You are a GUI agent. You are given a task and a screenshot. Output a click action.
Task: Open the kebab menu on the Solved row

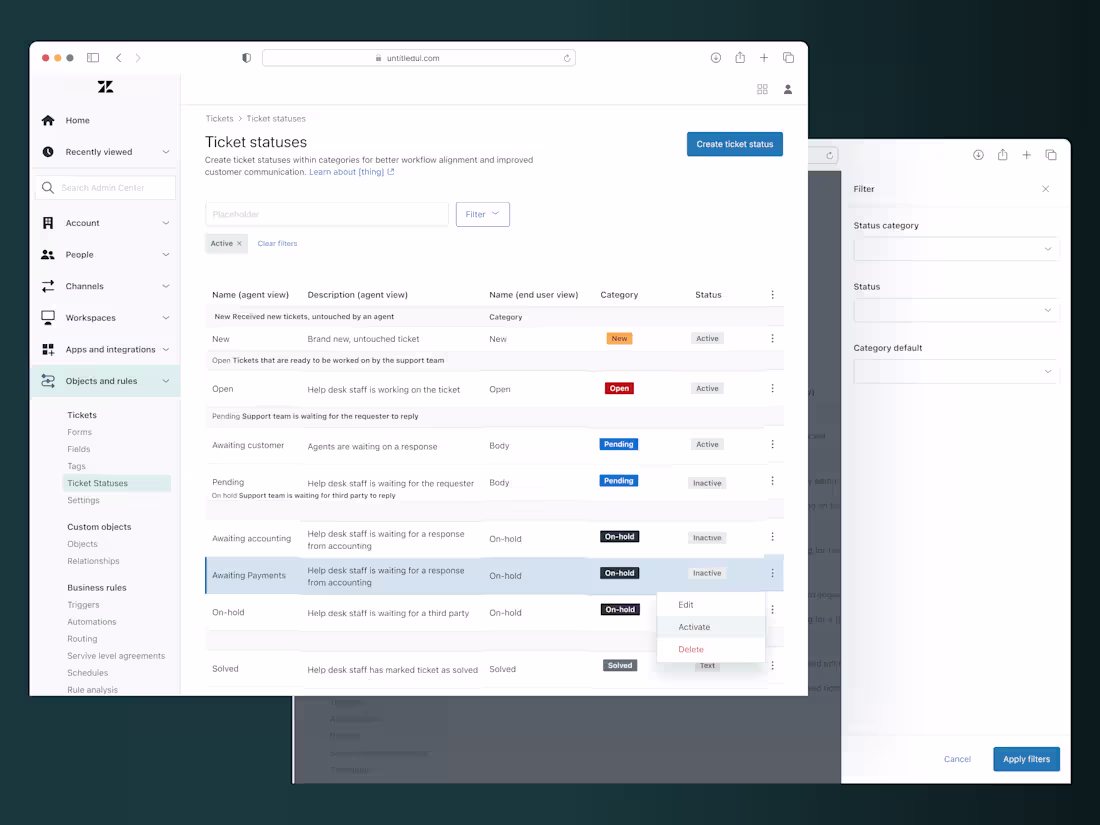tap(772, 664)
